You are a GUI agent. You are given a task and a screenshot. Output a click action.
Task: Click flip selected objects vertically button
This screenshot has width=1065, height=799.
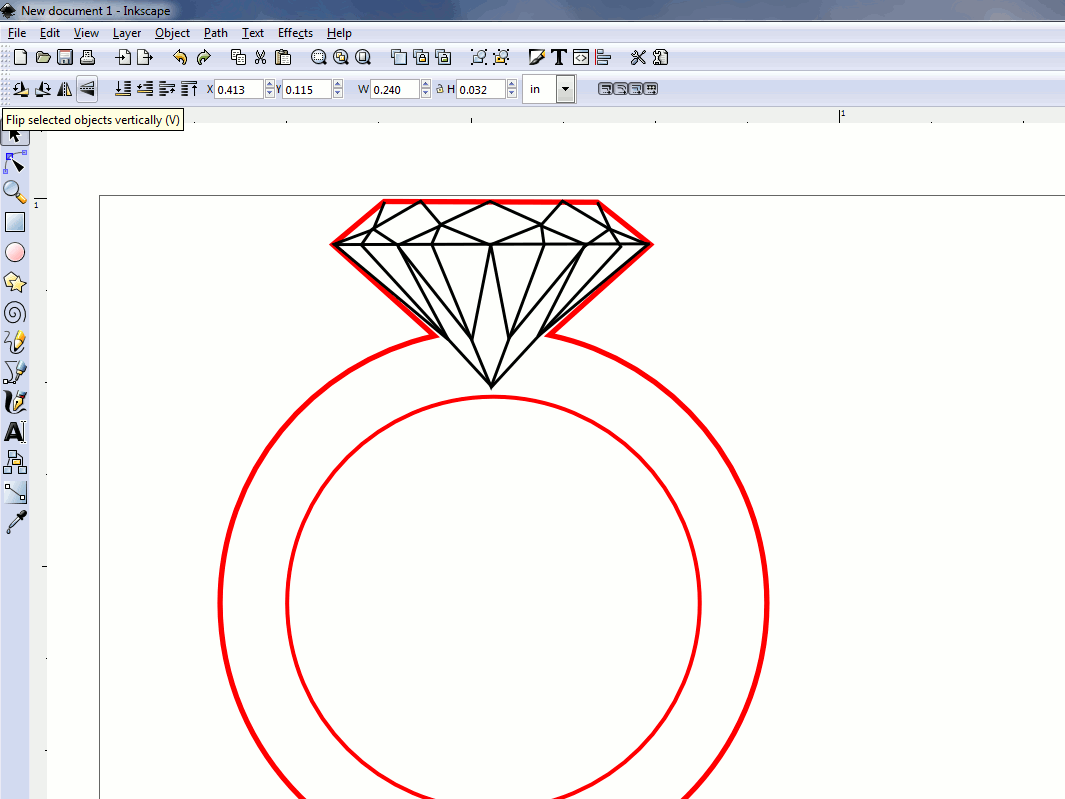tap(87, 89)
